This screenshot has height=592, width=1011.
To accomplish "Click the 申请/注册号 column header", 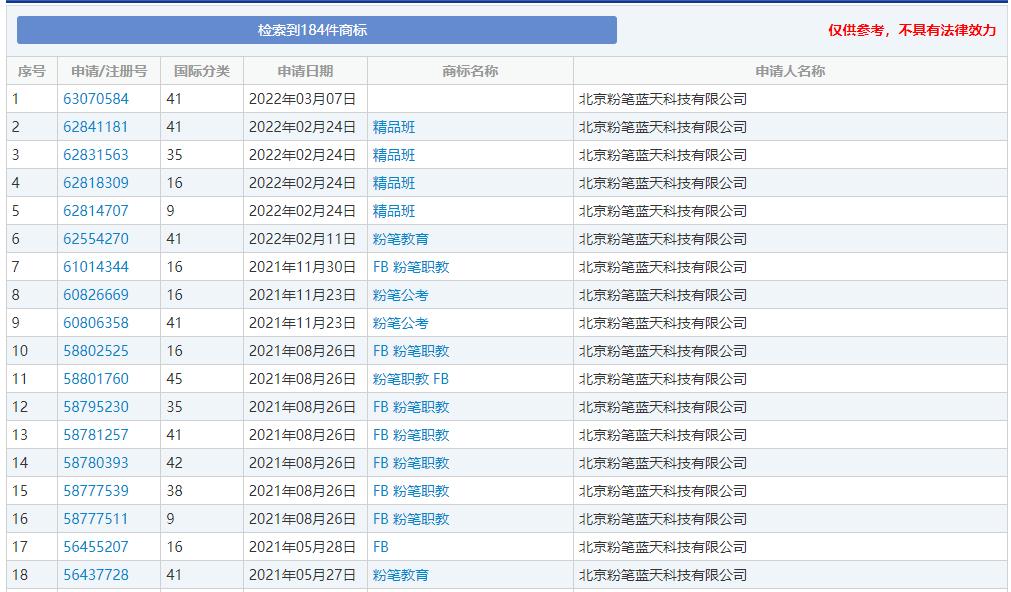I will point(109,71).
